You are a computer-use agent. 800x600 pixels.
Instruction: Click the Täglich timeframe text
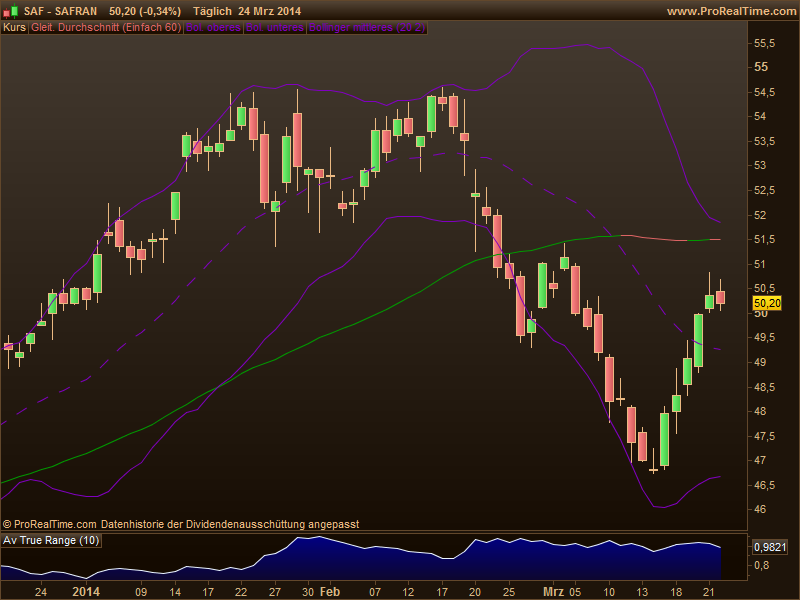tap(212, 11)
